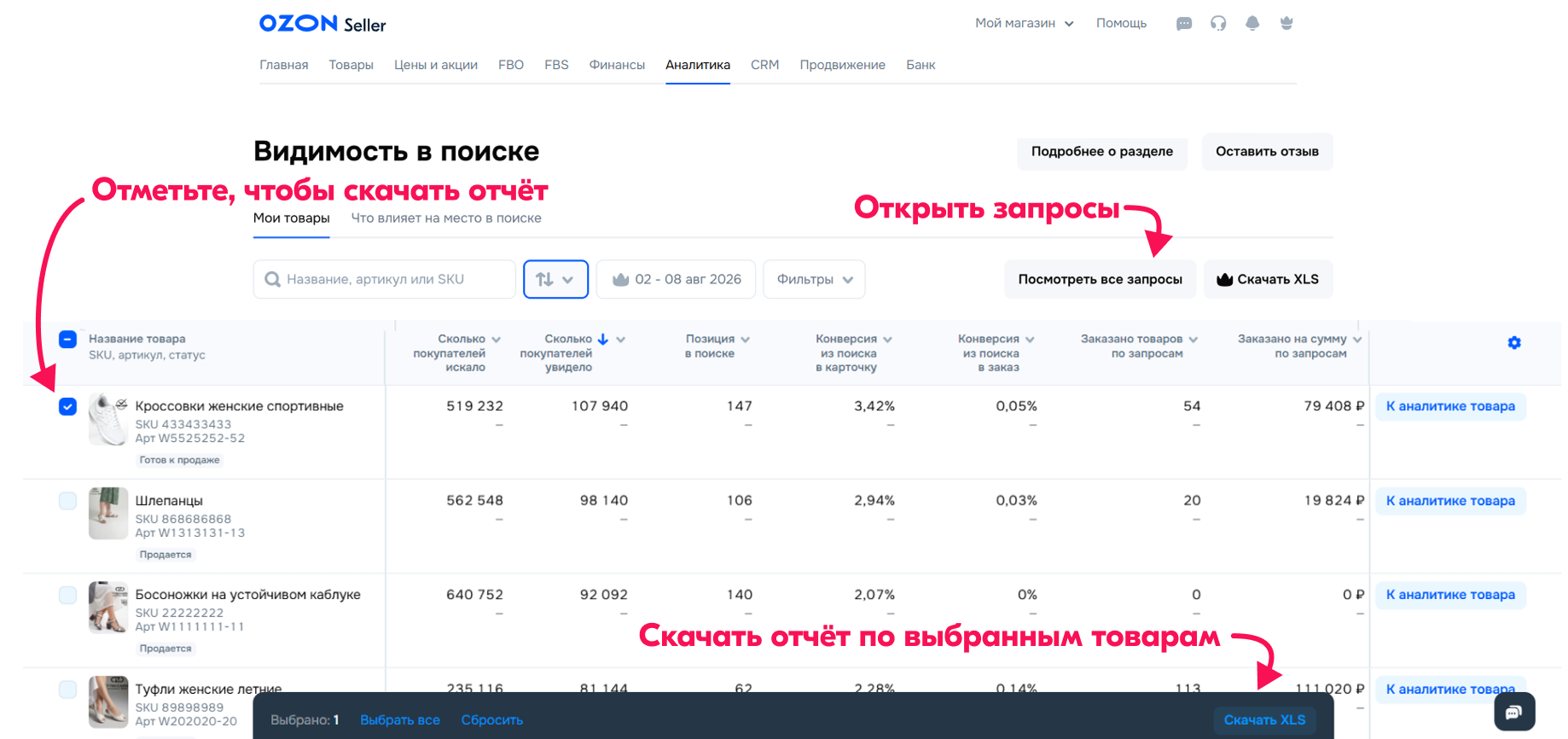The image size is (1568, 739).
Task: Click Оставить отзыв button
Action: click(x=1268, y=151)
